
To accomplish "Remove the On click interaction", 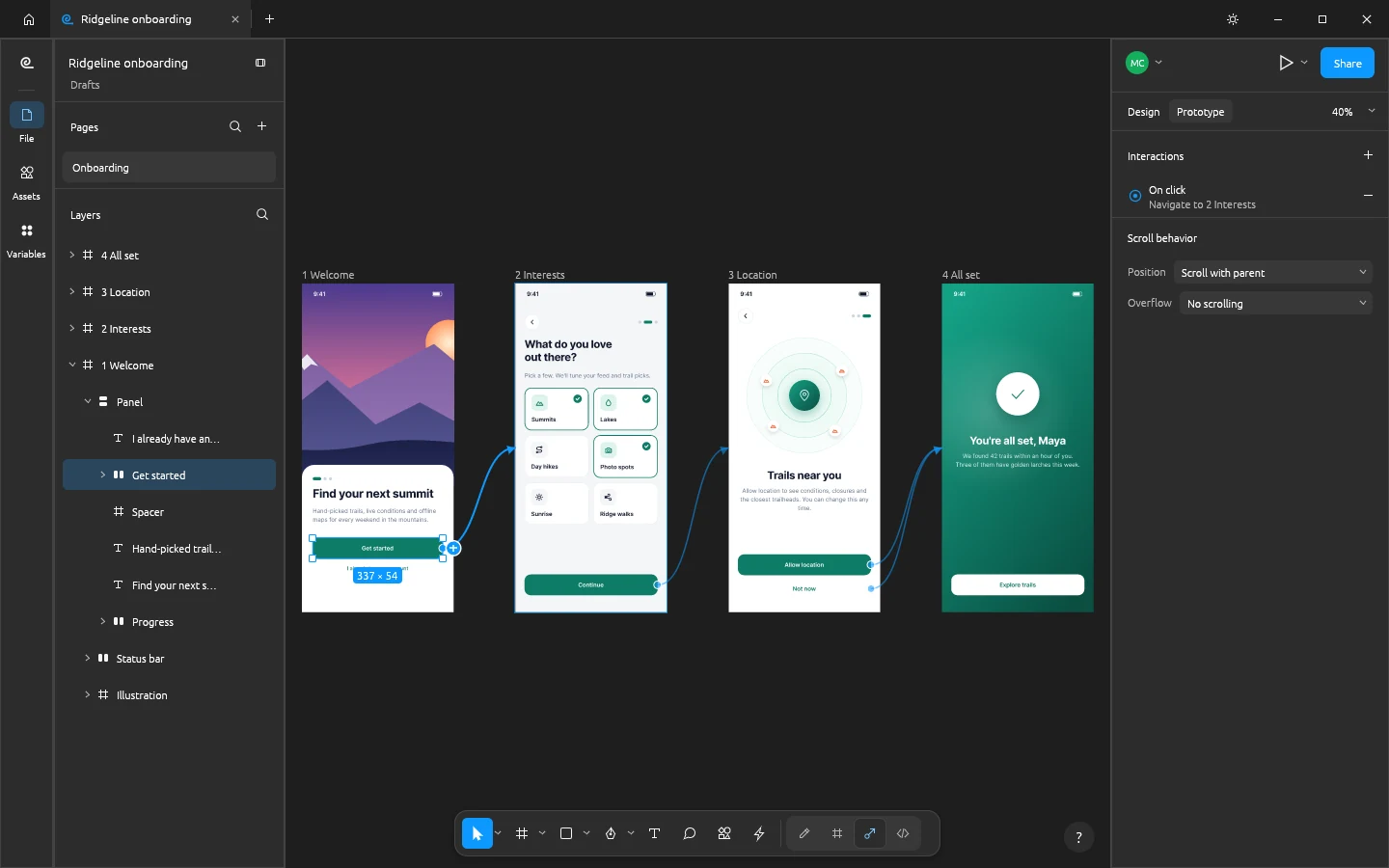I will (x=1368, y=196).
